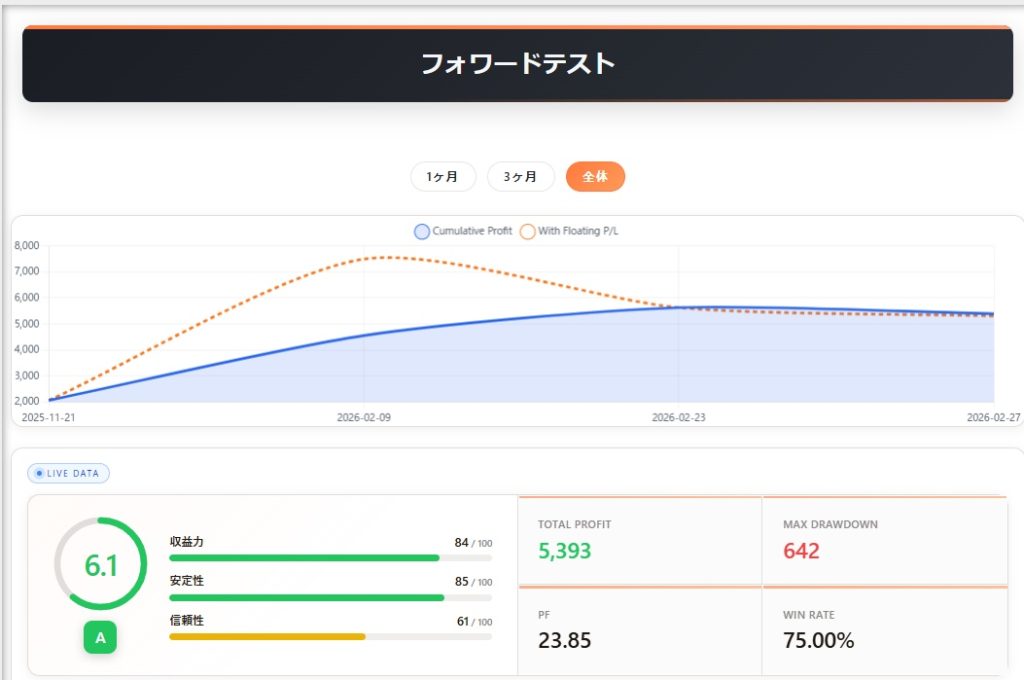Select the 3ヶ月 period tab
The image size is (1024, 680).
click(520, 176)
